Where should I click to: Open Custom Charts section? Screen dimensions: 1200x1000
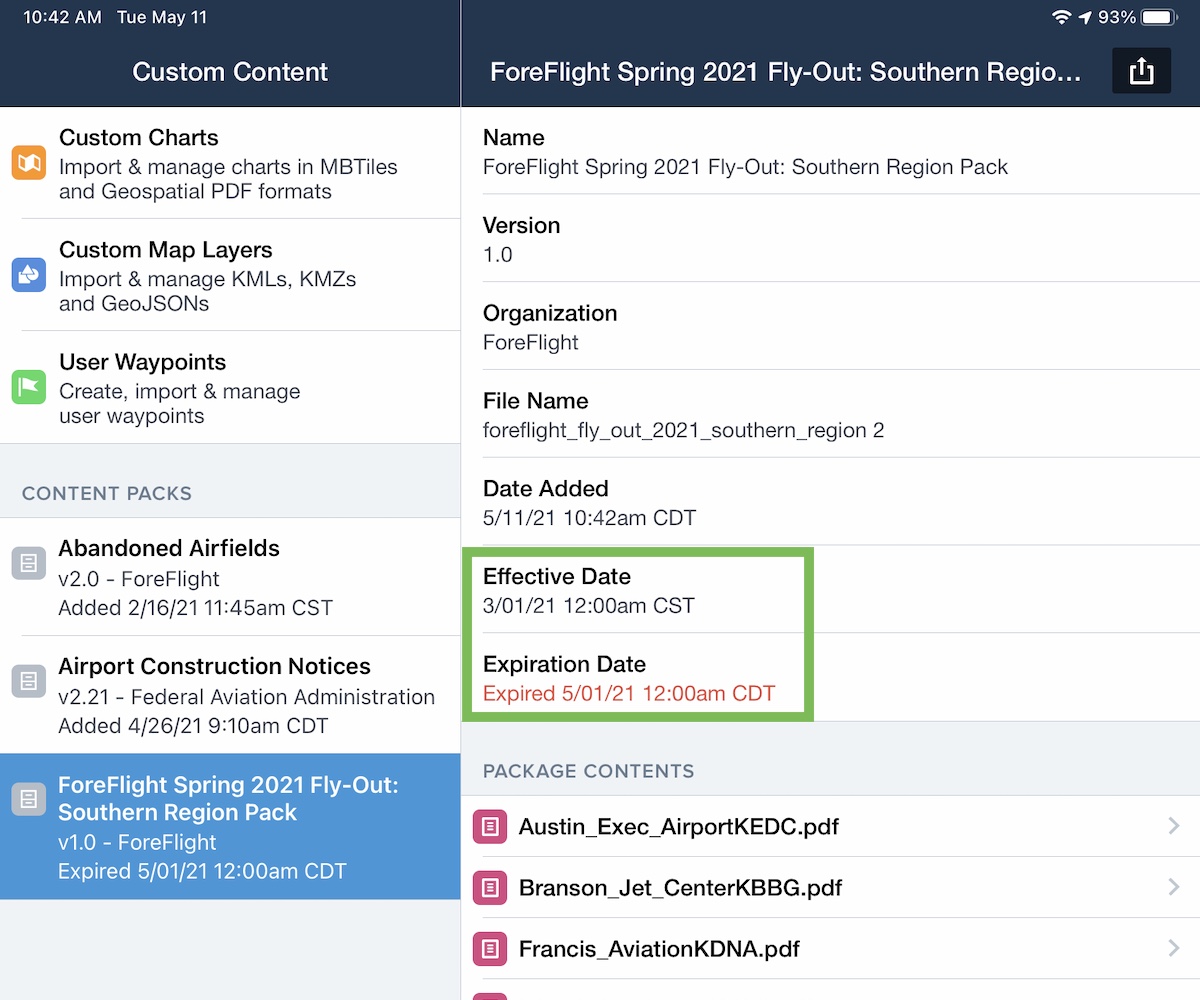click(x=230, y=163)
